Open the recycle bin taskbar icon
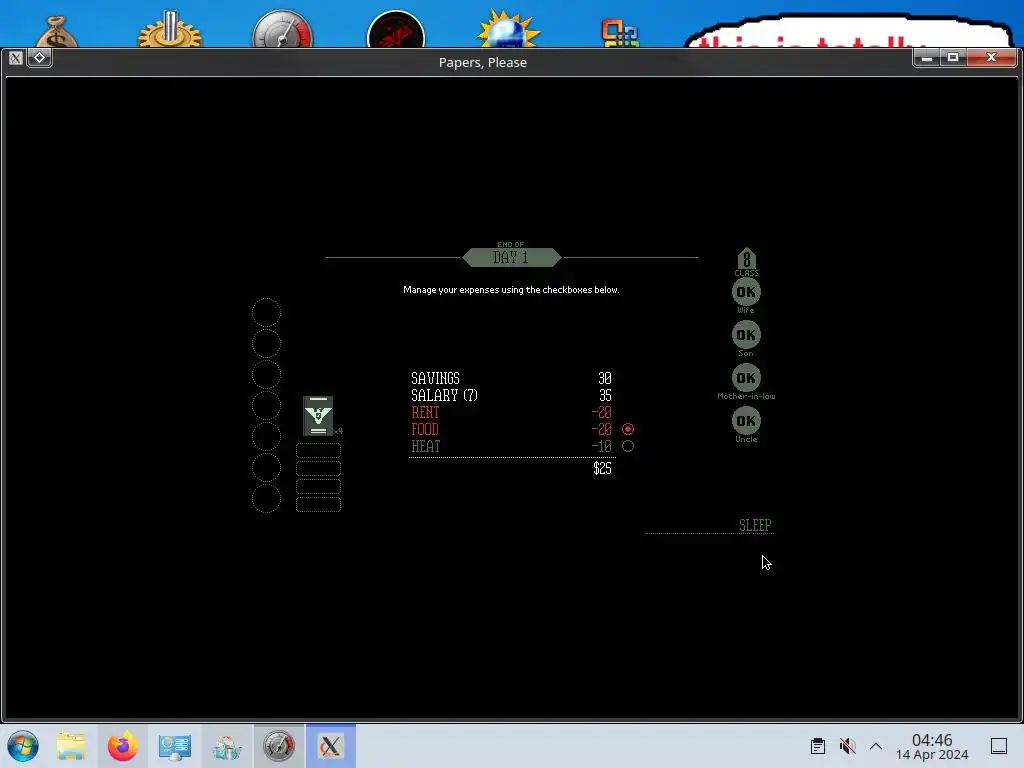Image resolution: width=1024 pixels, height=768 pixels. [x=227, y=746]
